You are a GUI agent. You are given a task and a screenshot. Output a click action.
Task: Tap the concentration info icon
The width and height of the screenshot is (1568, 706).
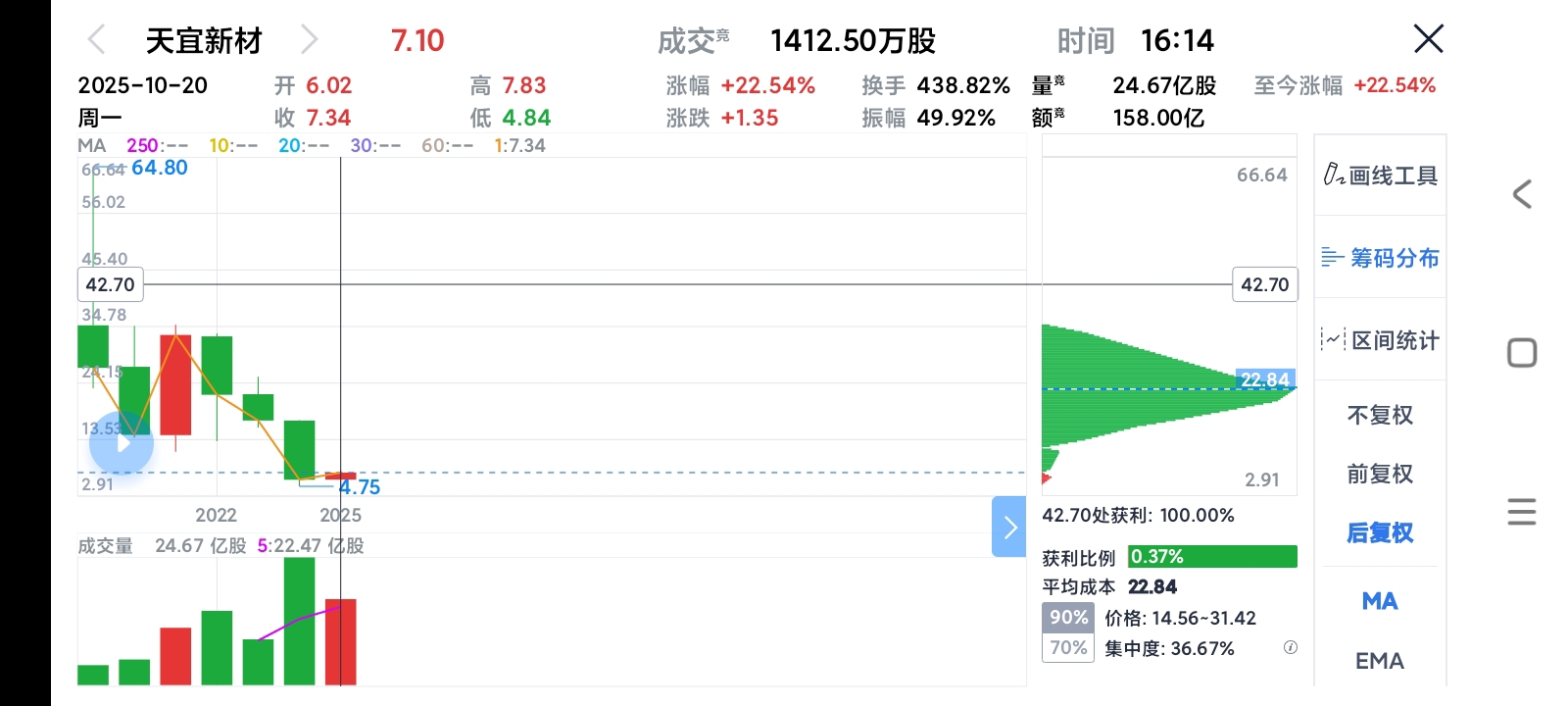click(1291, 647)
